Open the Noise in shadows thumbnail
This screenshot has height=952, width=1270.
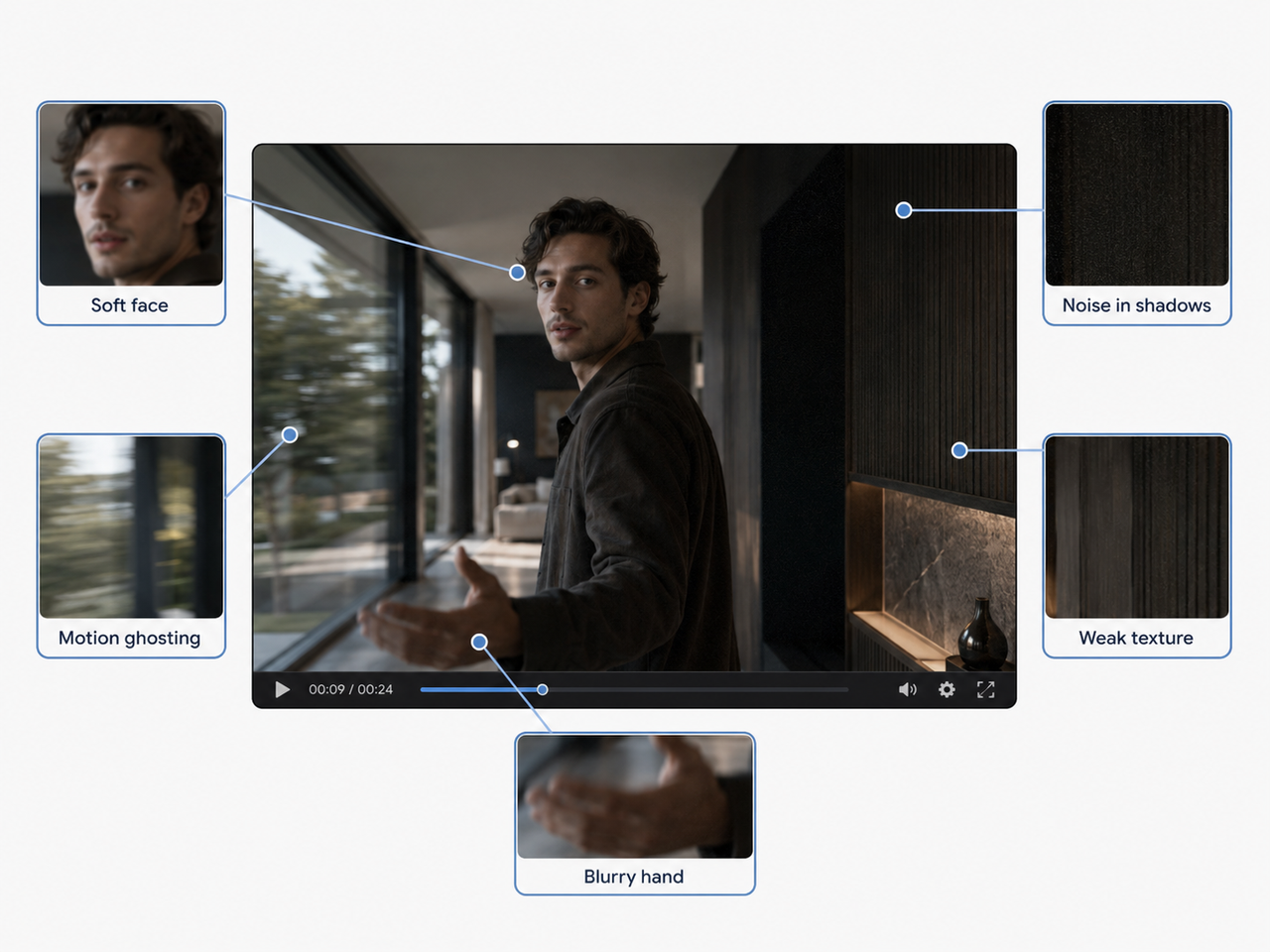[1137, 194]
